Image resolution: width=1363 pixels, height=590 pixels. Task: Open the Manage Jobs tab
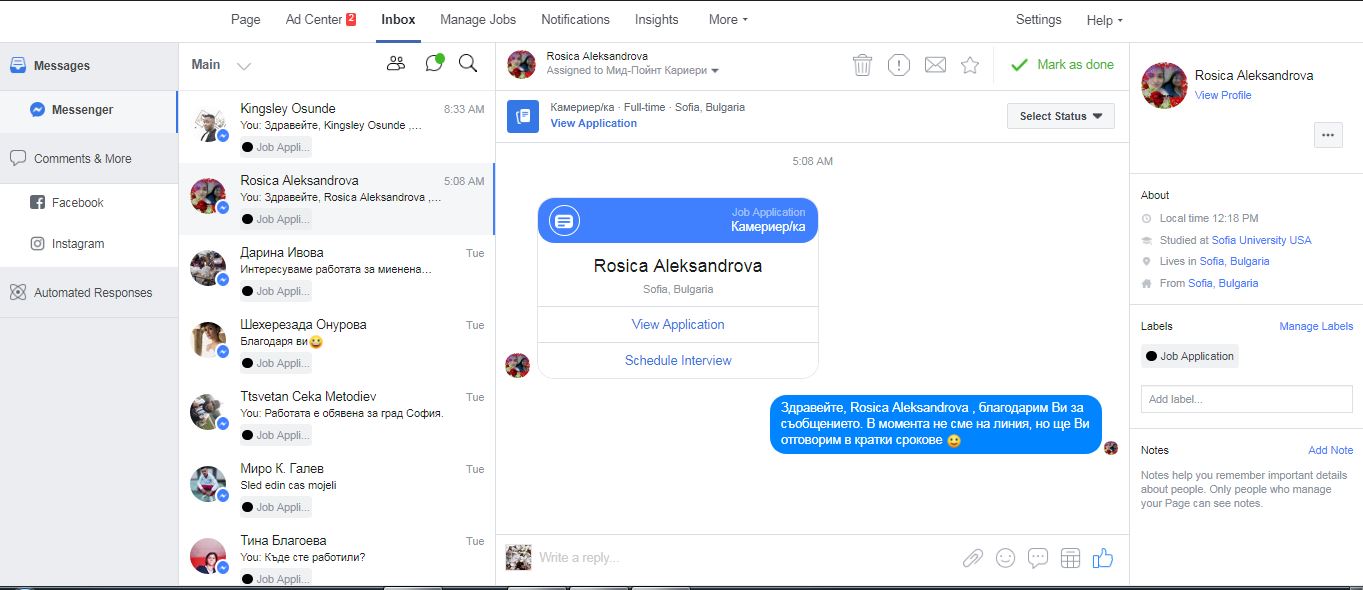coord(478,19)
